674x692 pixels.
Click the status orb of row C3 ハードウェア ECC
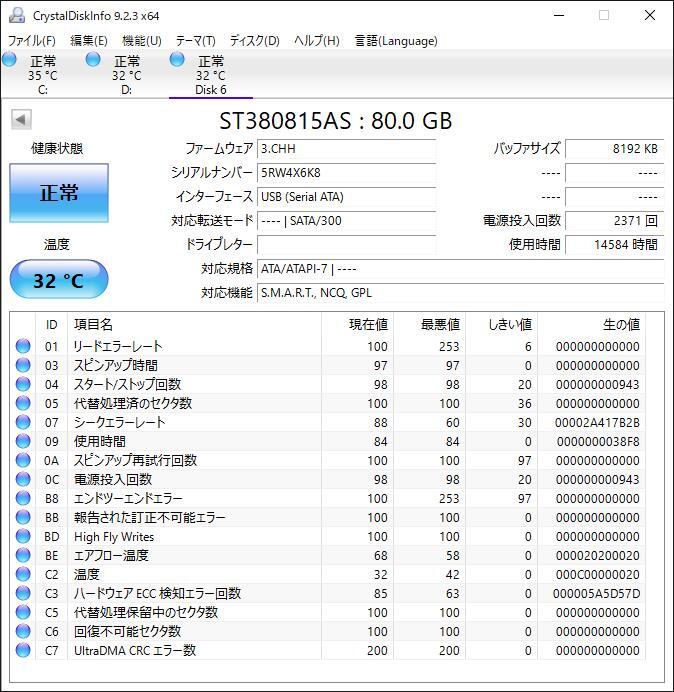tap(23, 593)
